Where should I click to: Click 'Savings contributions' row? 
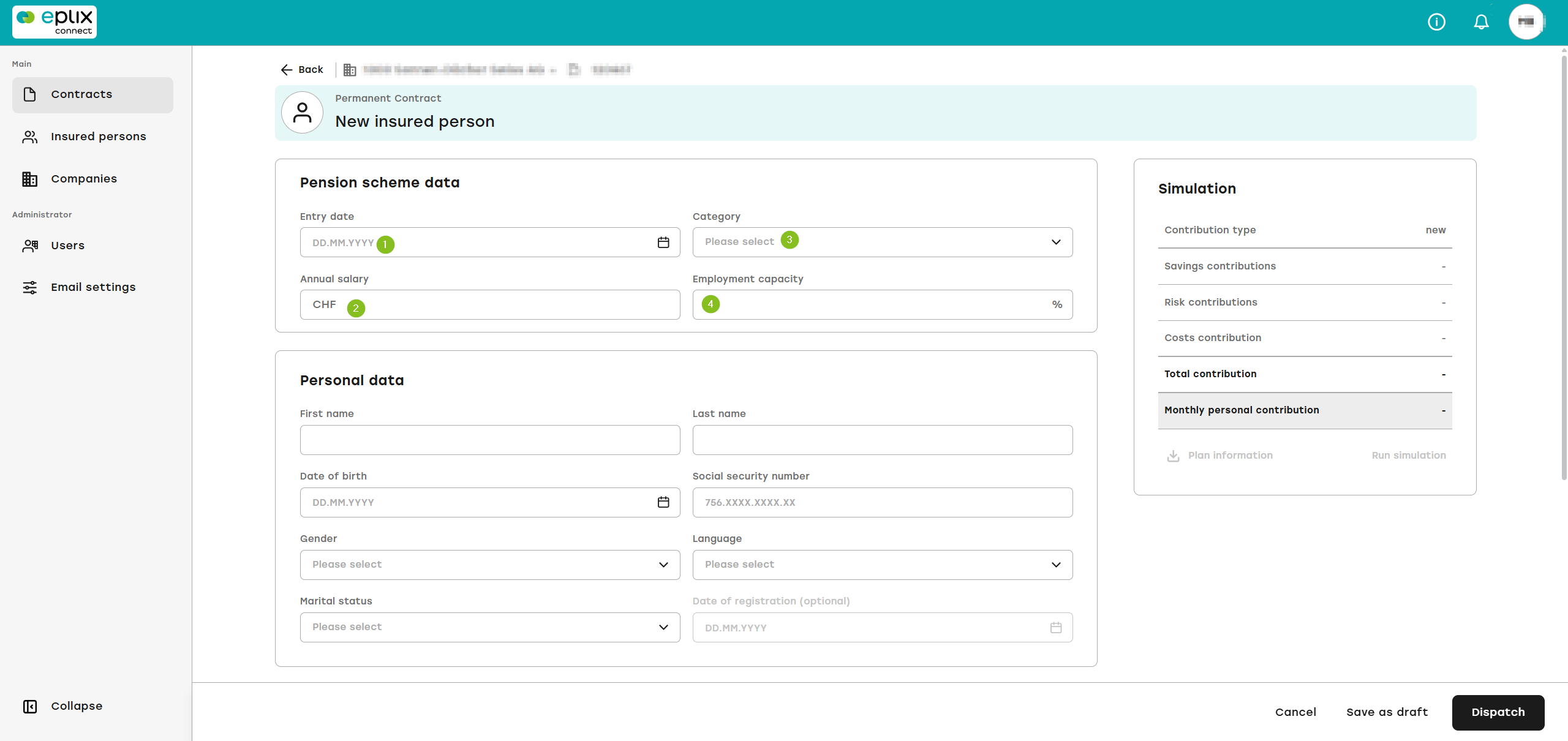pyautogui.click(x=1305, y=266)
